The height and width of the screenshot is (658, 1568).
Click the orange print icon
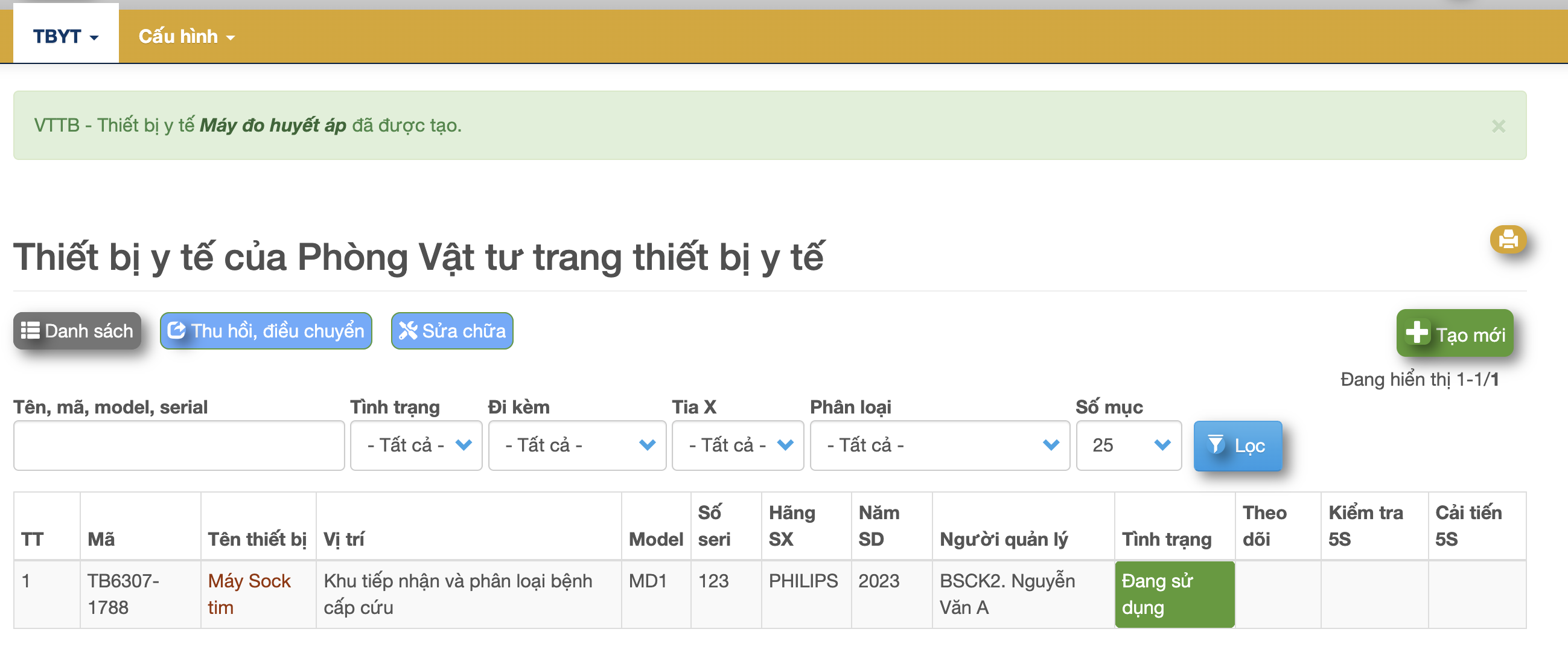pos(1508,238)
